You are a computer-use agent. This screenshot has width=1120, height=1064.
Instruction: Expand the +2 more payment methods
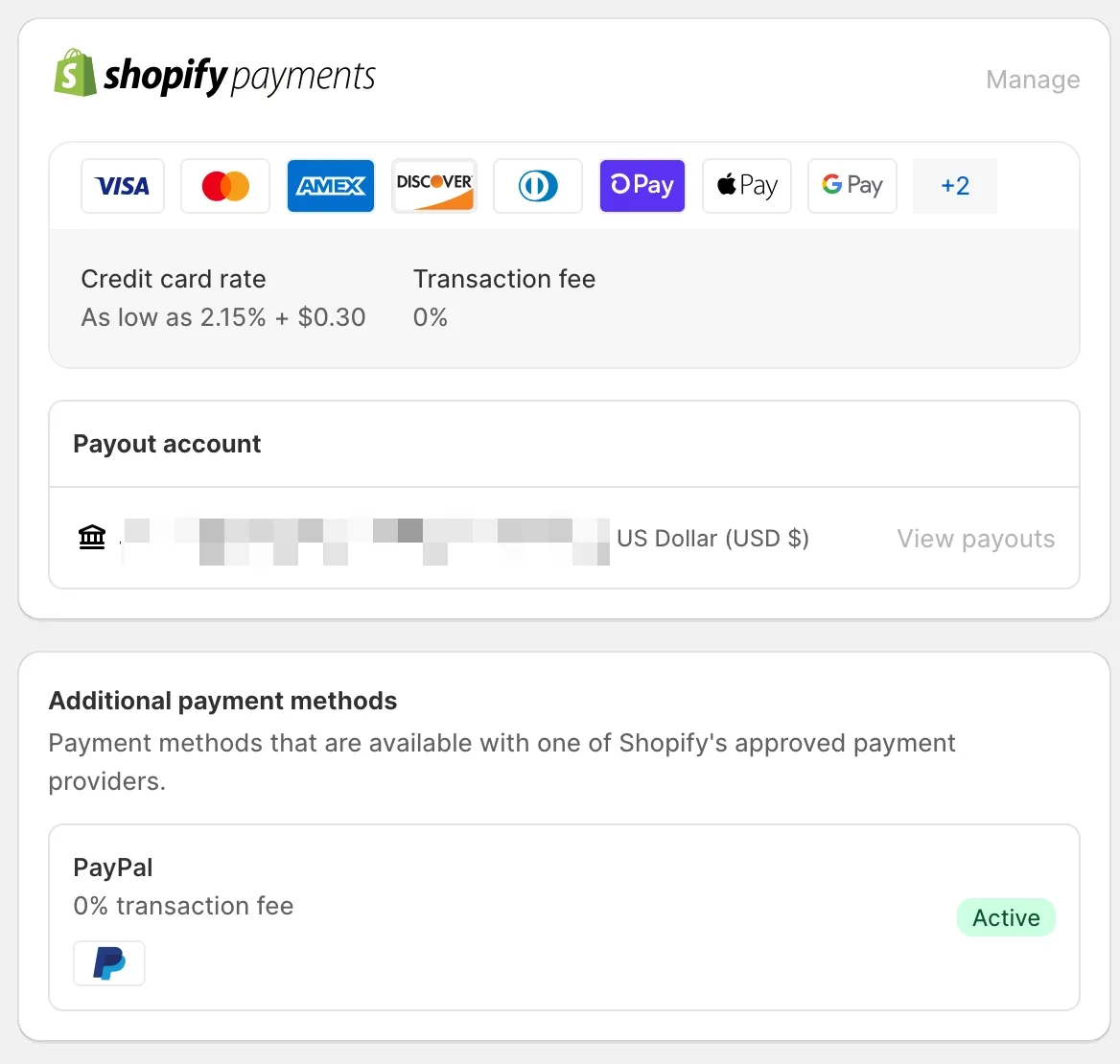point(955,186)
